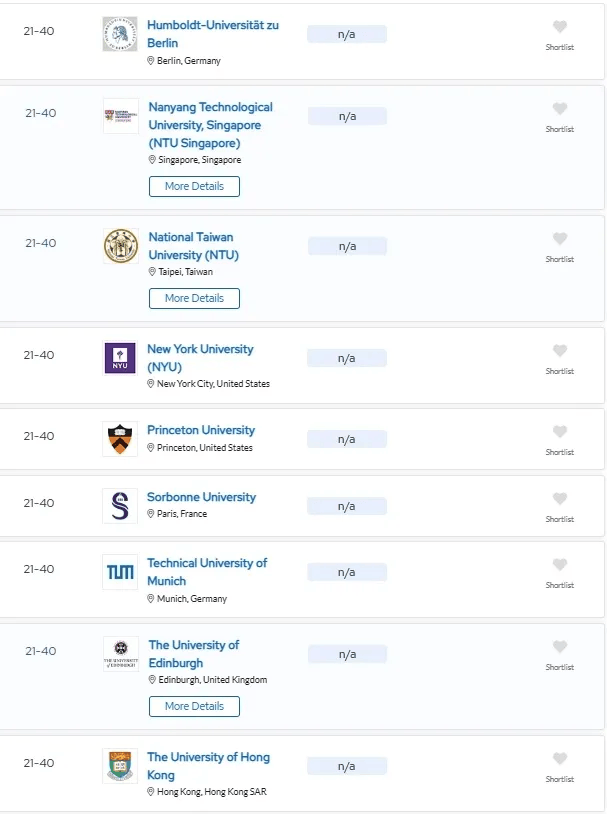Open the NYU purple logo thumbnail

point(120,358)
